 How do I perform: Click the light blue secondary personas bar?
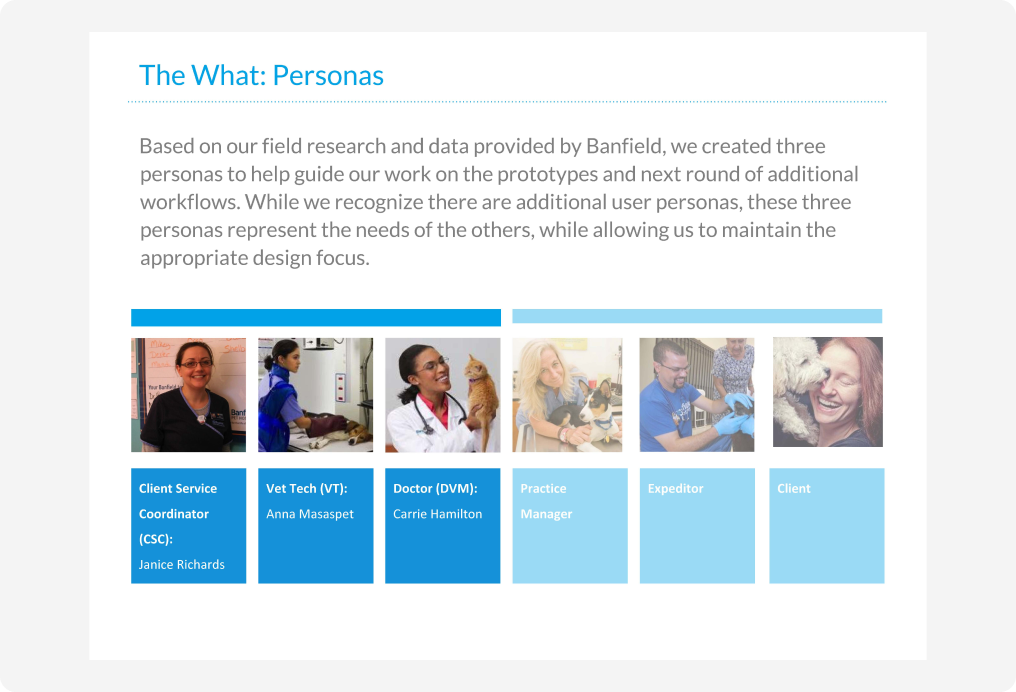tap(697, 316)
